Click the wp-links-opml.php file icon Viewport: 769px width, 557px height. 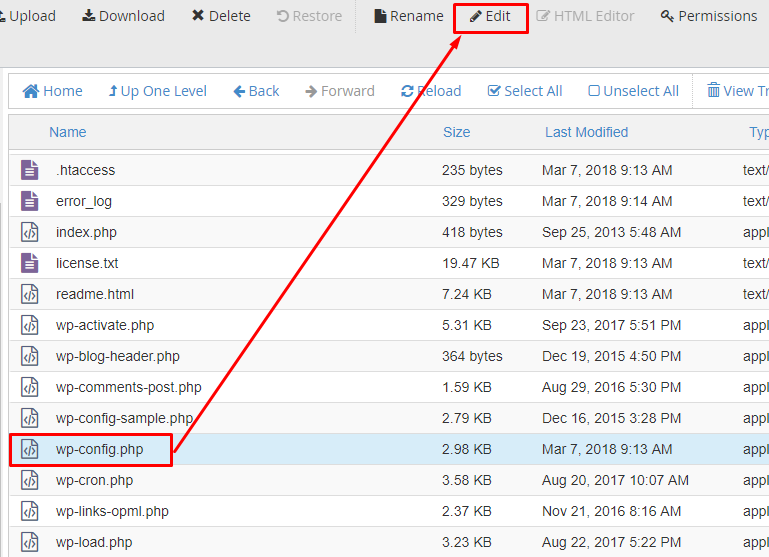[29, 511]
